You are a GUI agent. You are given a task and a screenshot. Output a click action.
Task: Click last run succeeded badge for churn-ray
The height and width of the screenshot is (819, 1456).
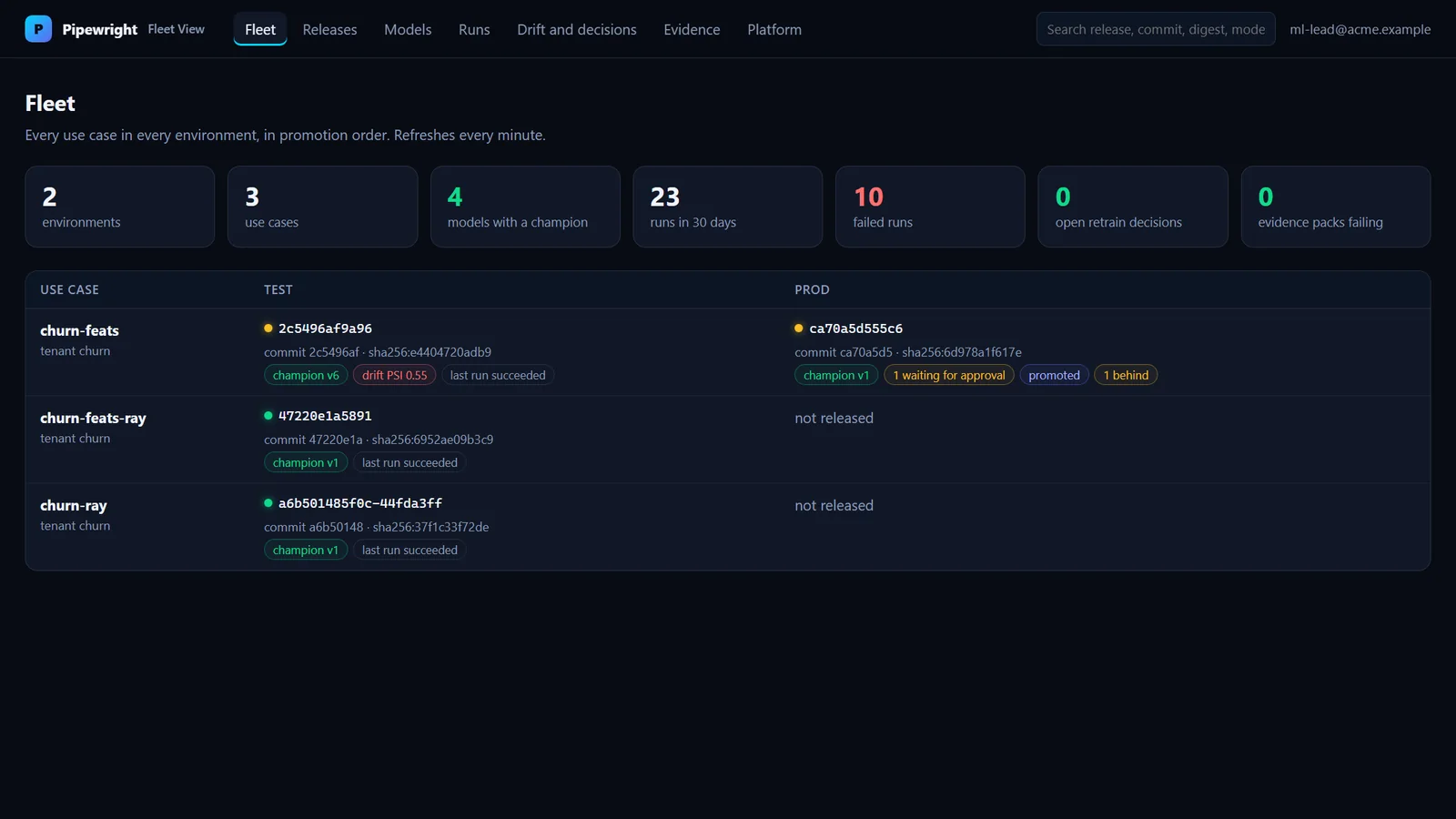[409, 550]
